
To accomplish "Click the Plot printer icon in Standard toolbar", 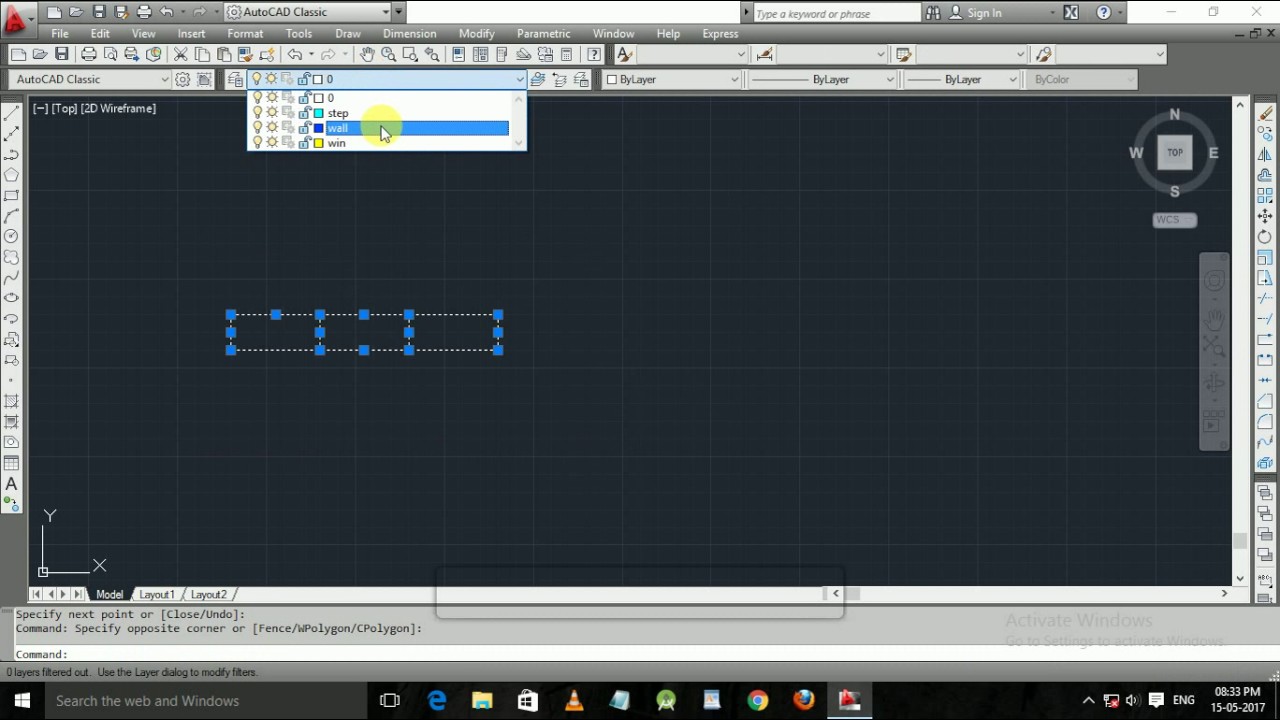I will click(89, 54).
